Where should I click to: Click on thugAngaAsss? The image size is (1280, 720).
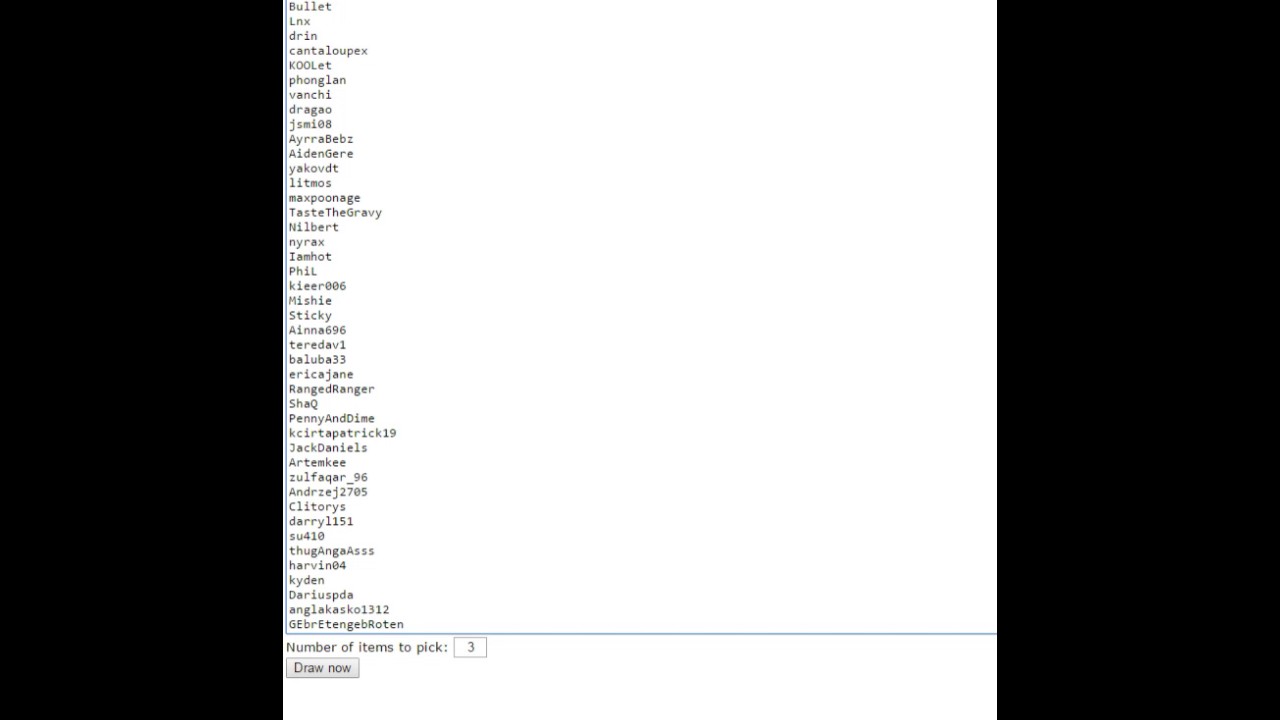pyautogui.click(x=332, y=550)
